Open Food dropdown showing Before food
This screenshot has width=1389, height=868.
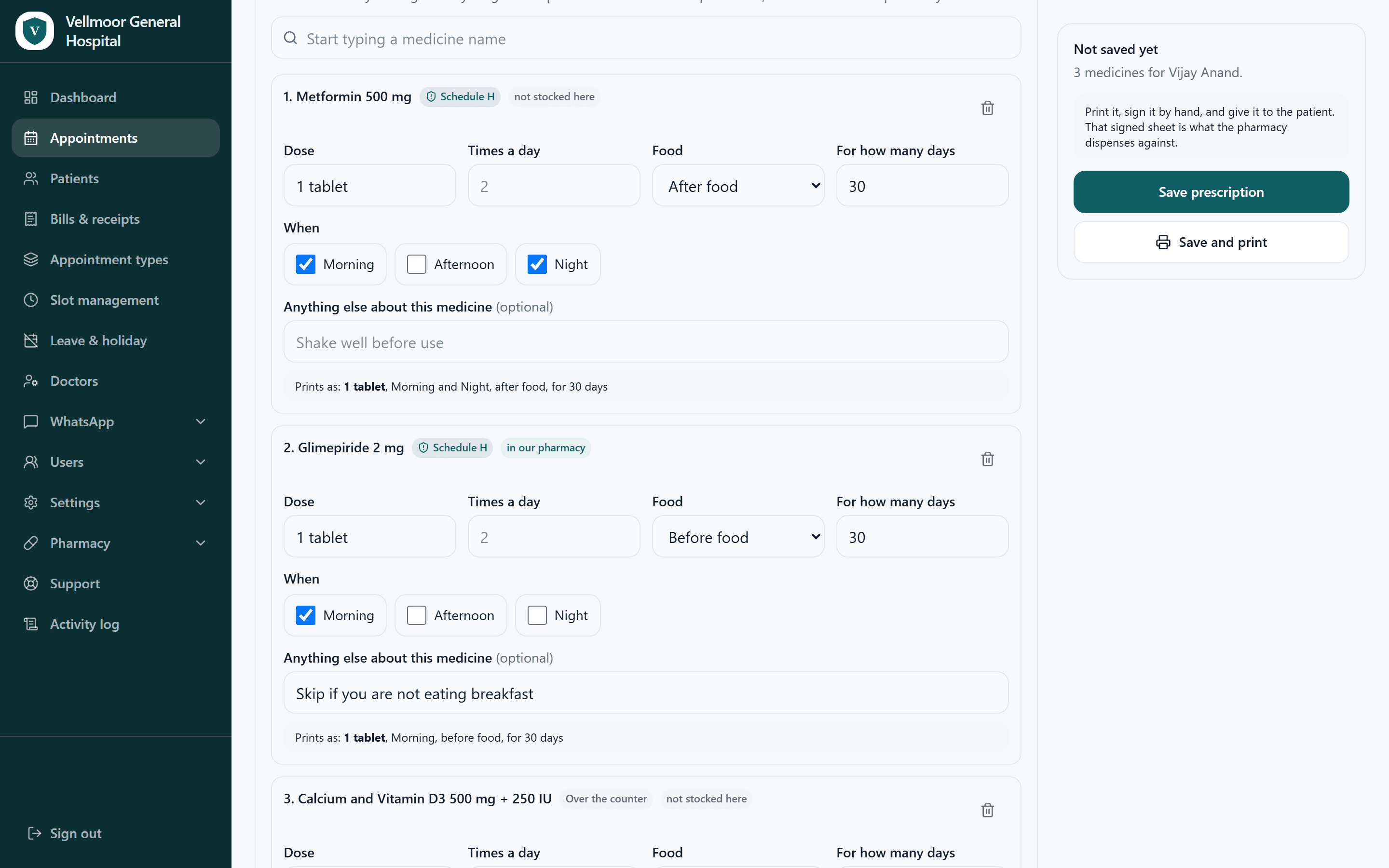coord(738,537)
